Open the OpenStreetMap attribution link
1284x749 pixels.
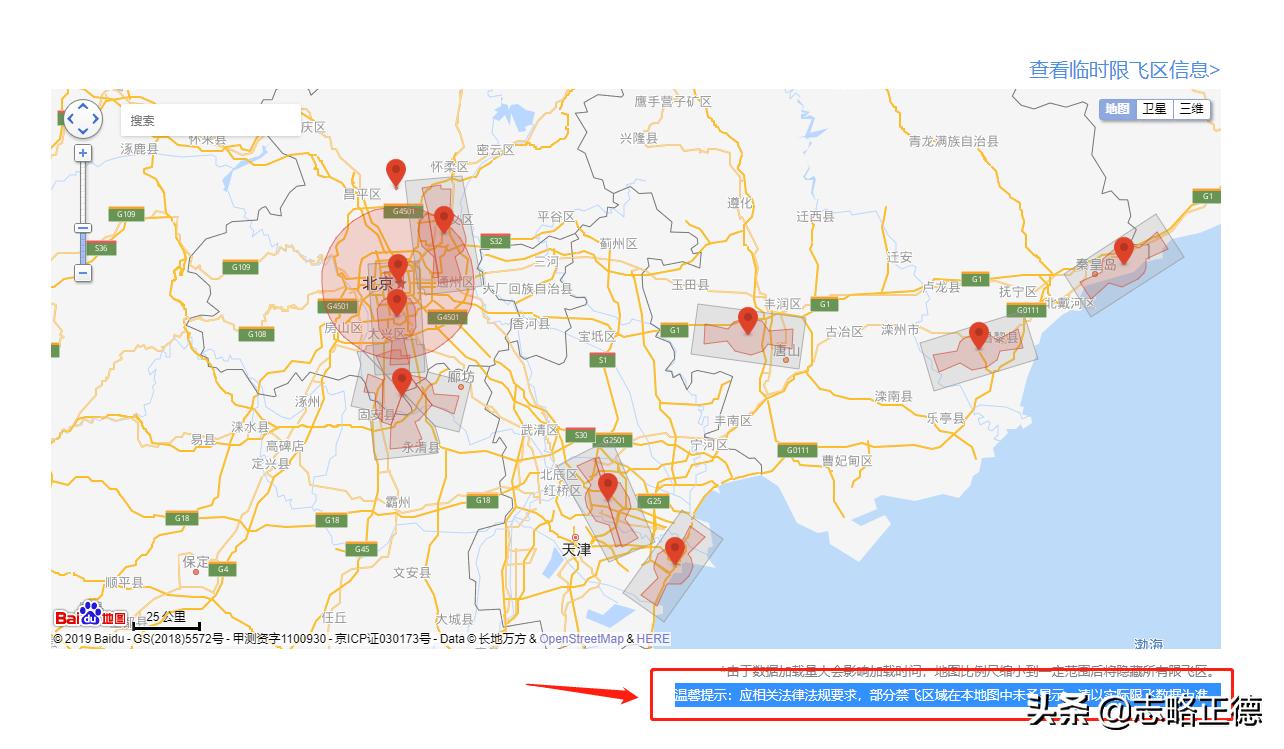(x=581, y=639)
